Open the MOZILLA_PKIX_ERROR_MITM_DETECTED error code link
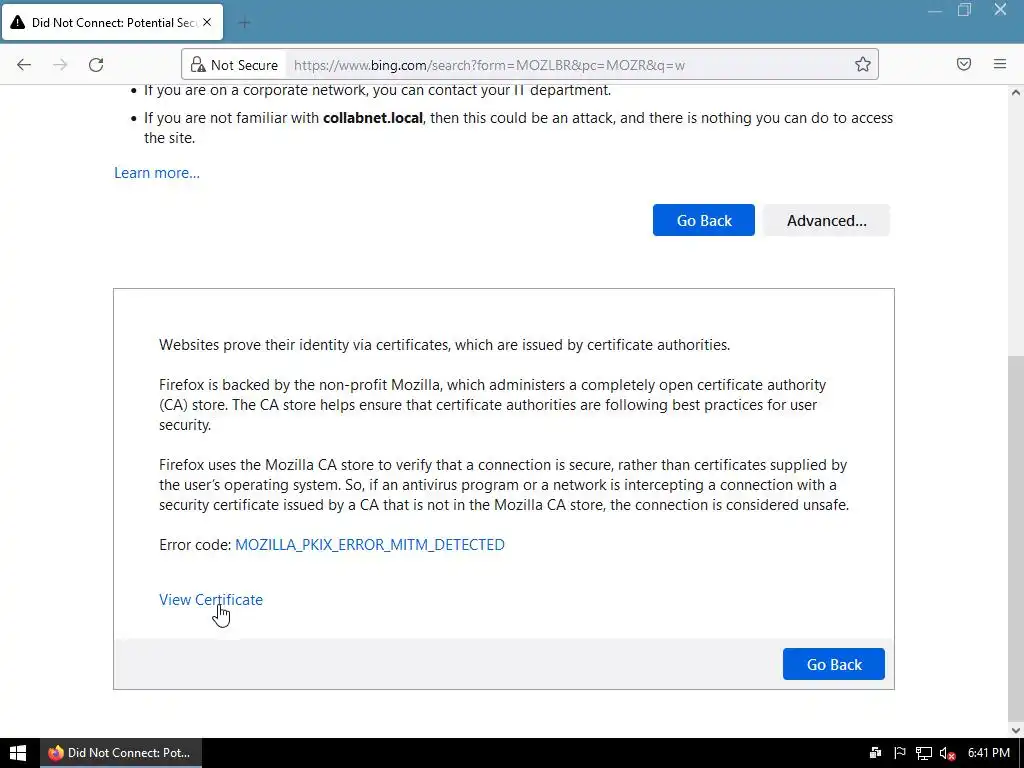The image size is (1024, 768). [x=370, y=545]
